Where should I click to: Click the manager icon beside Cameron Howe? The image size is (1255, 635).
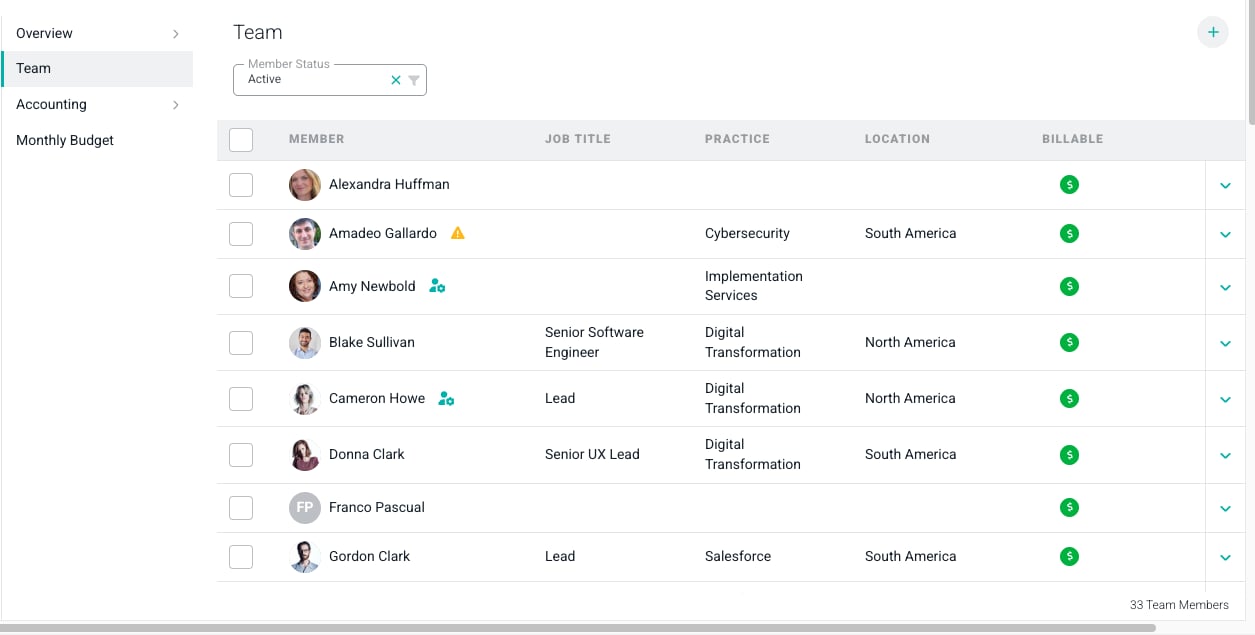click(x=446, y=398)
